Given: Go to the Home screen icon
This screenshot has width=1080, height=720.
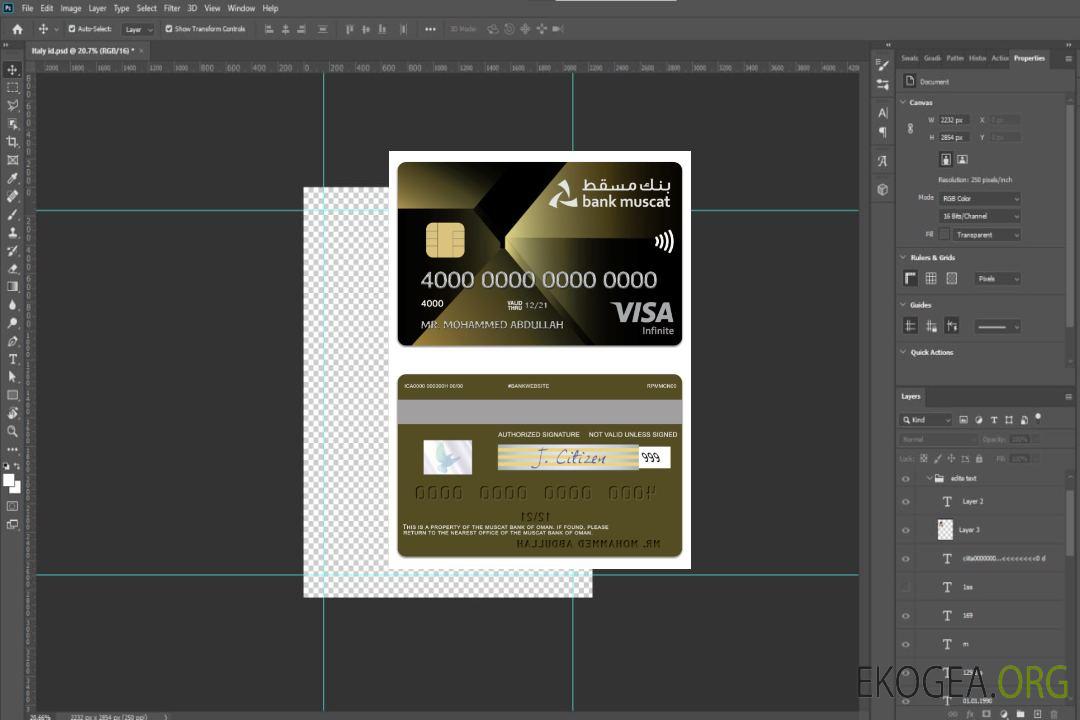Looking at the screenshot, I should [17, 29].
